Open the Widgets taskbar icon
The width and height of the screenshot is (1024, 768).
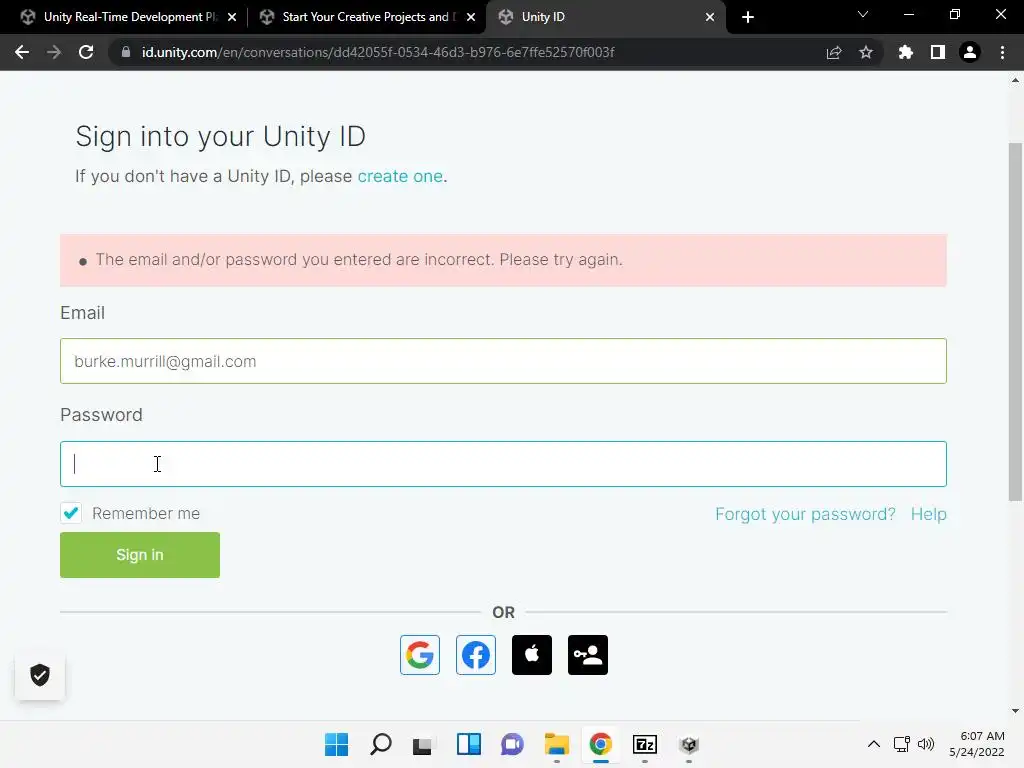469,744
